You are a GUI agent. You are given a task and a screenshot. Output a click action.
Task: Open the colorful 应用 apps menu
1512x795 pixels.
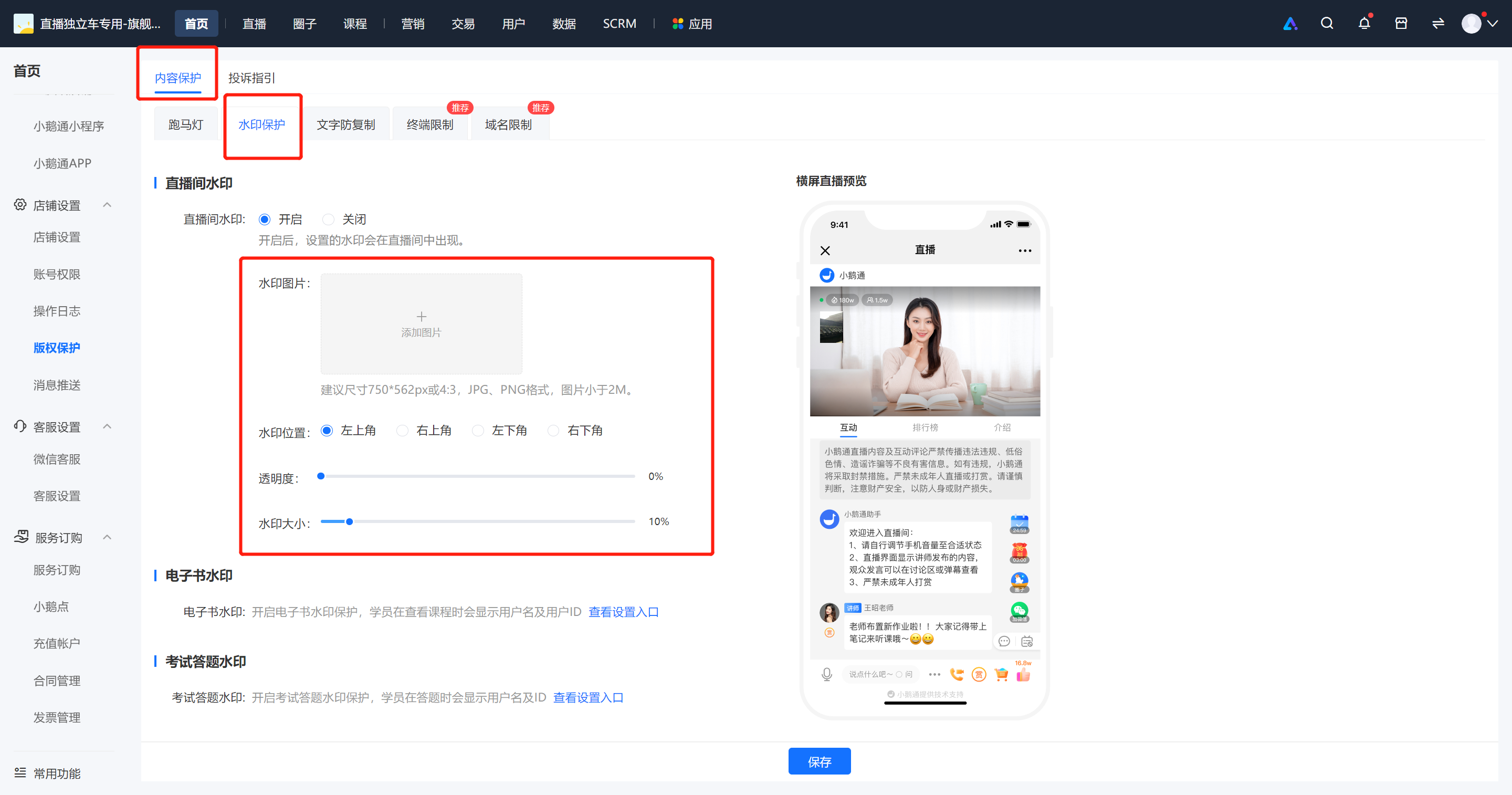[x=691, y=24]
